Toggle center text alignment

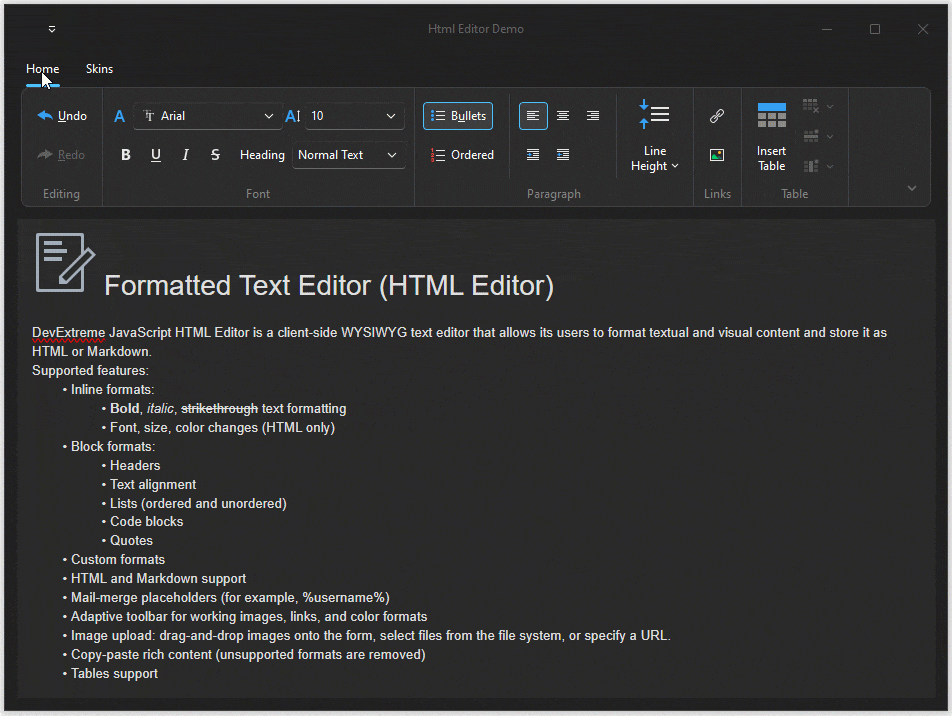click(562, 115)
